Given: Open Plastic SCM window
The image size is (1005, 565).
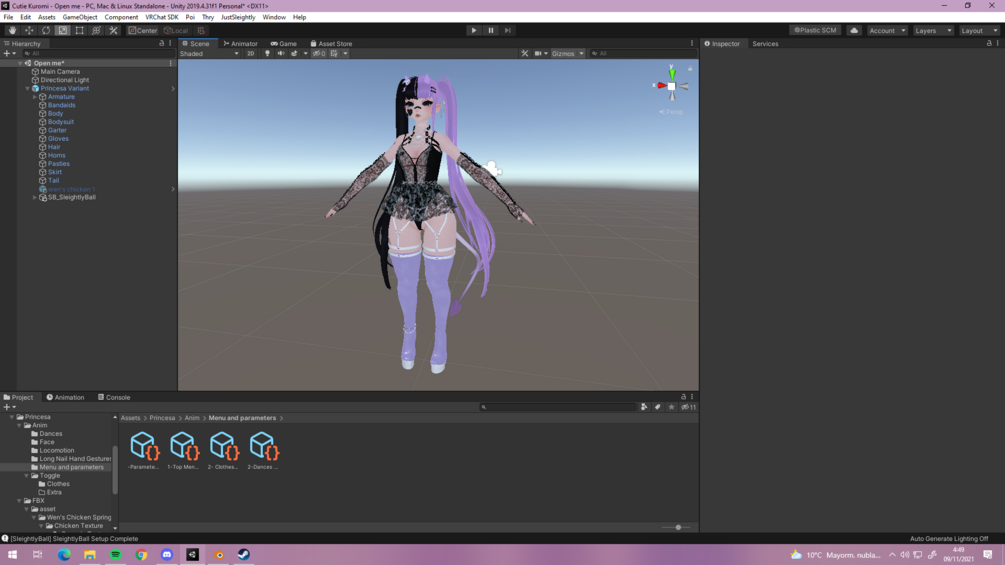Looking at the screenshot, I should click(x=815, y=30).
